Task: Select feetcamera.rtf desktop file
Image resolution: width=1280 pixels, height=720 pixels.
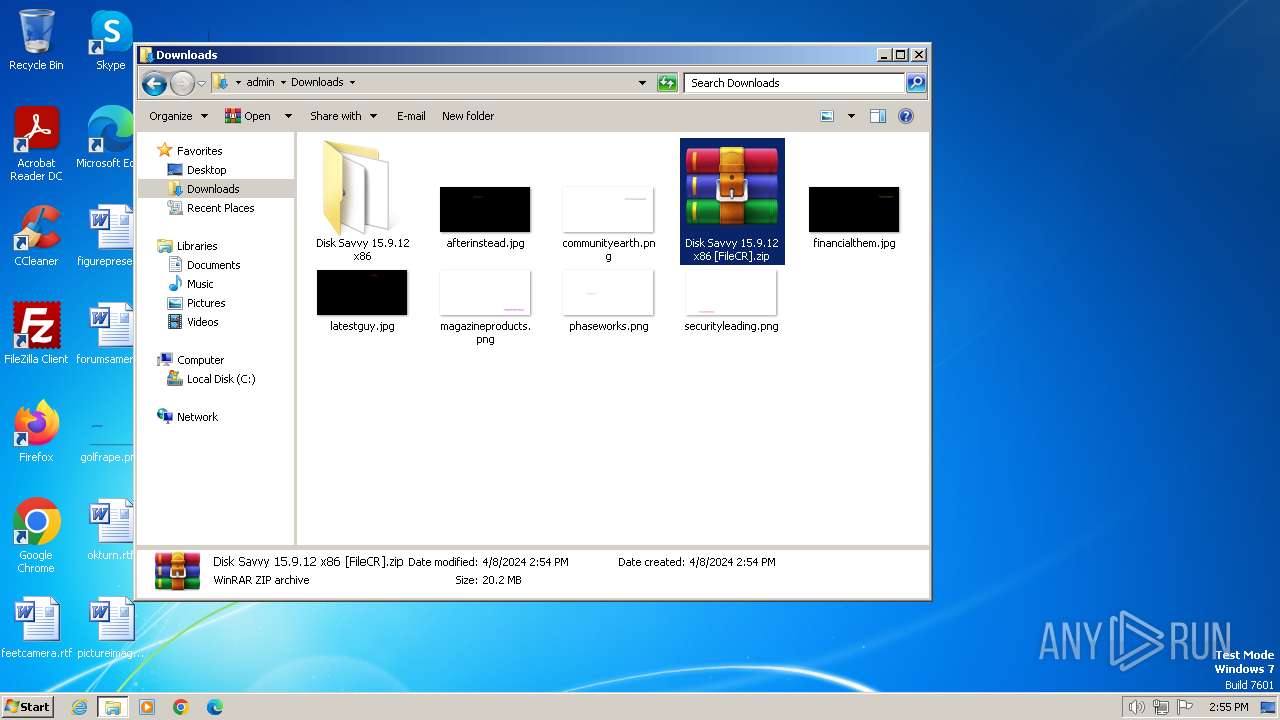Action: (x=36, y=628)
